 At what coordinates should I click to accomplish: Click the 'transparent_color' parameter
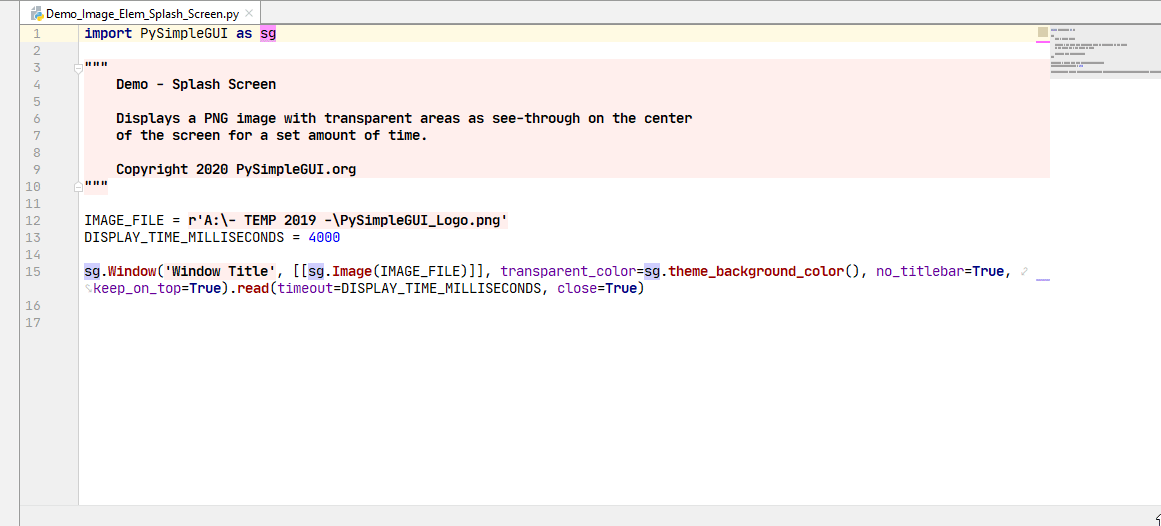(568, 272)
